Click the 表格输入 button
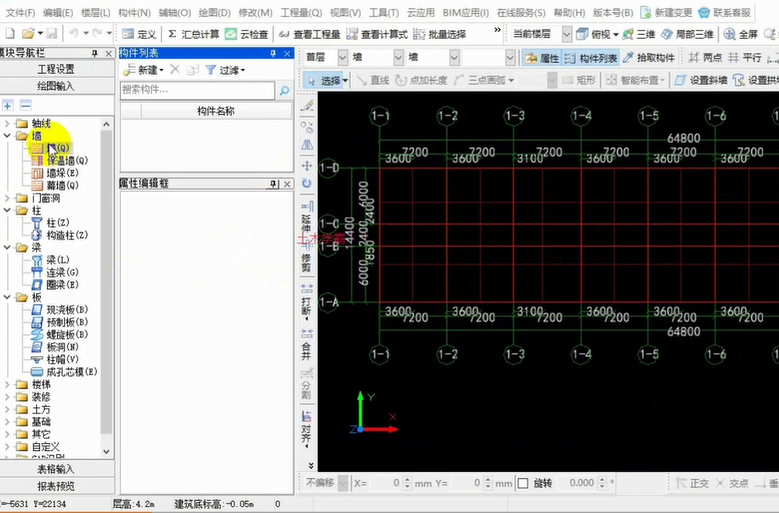 pyautogui.click(x=56, y=469)
